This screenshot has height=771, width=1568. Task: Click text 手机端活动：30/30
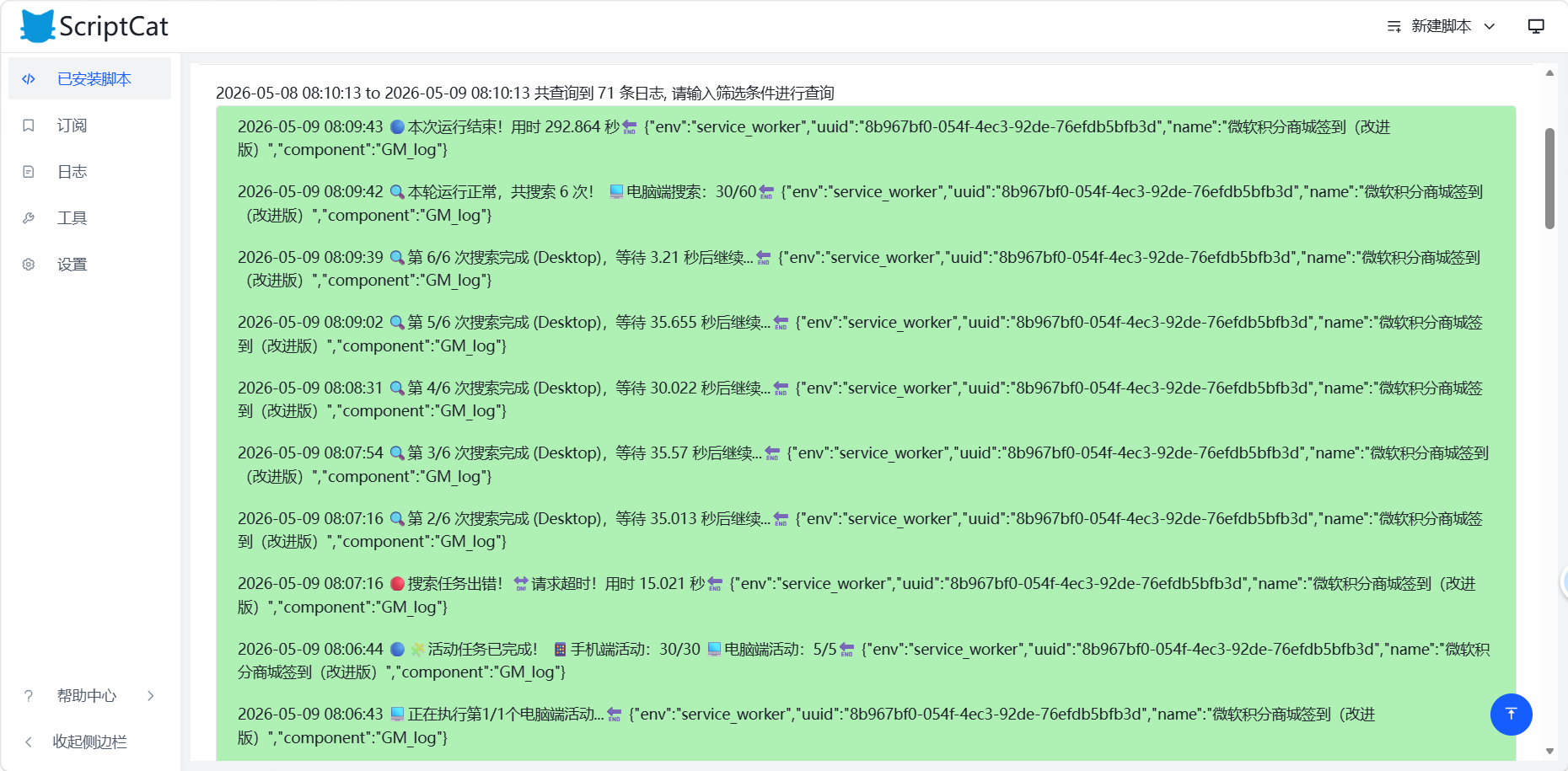click(x=635, y=649)
